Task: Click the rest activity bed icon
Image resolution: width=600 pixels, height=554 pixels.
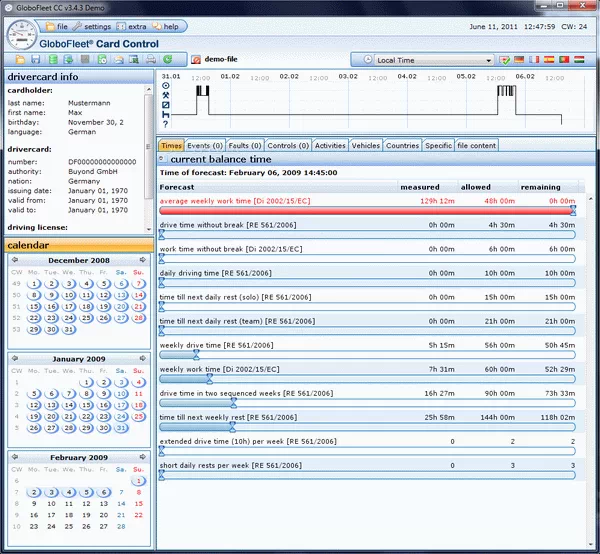Action: pyautogui.click(x=165, y=115)
